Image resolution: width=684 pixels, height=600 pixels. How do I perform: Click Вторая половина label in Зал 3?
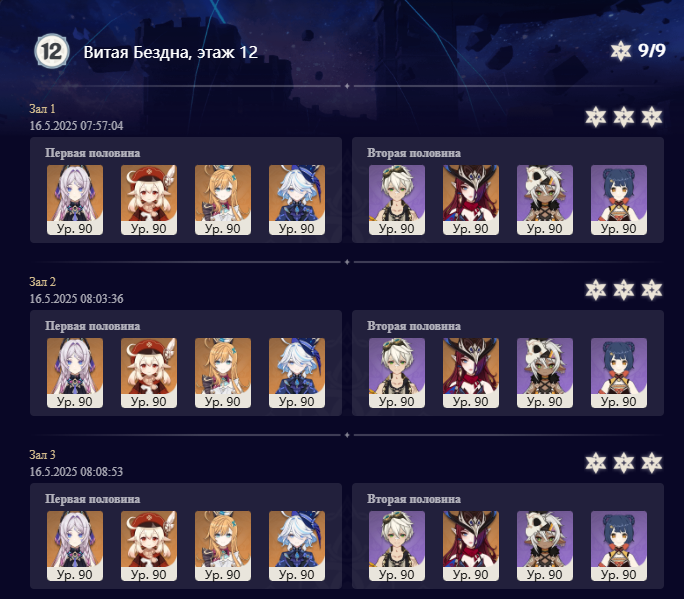coord(414,499)
